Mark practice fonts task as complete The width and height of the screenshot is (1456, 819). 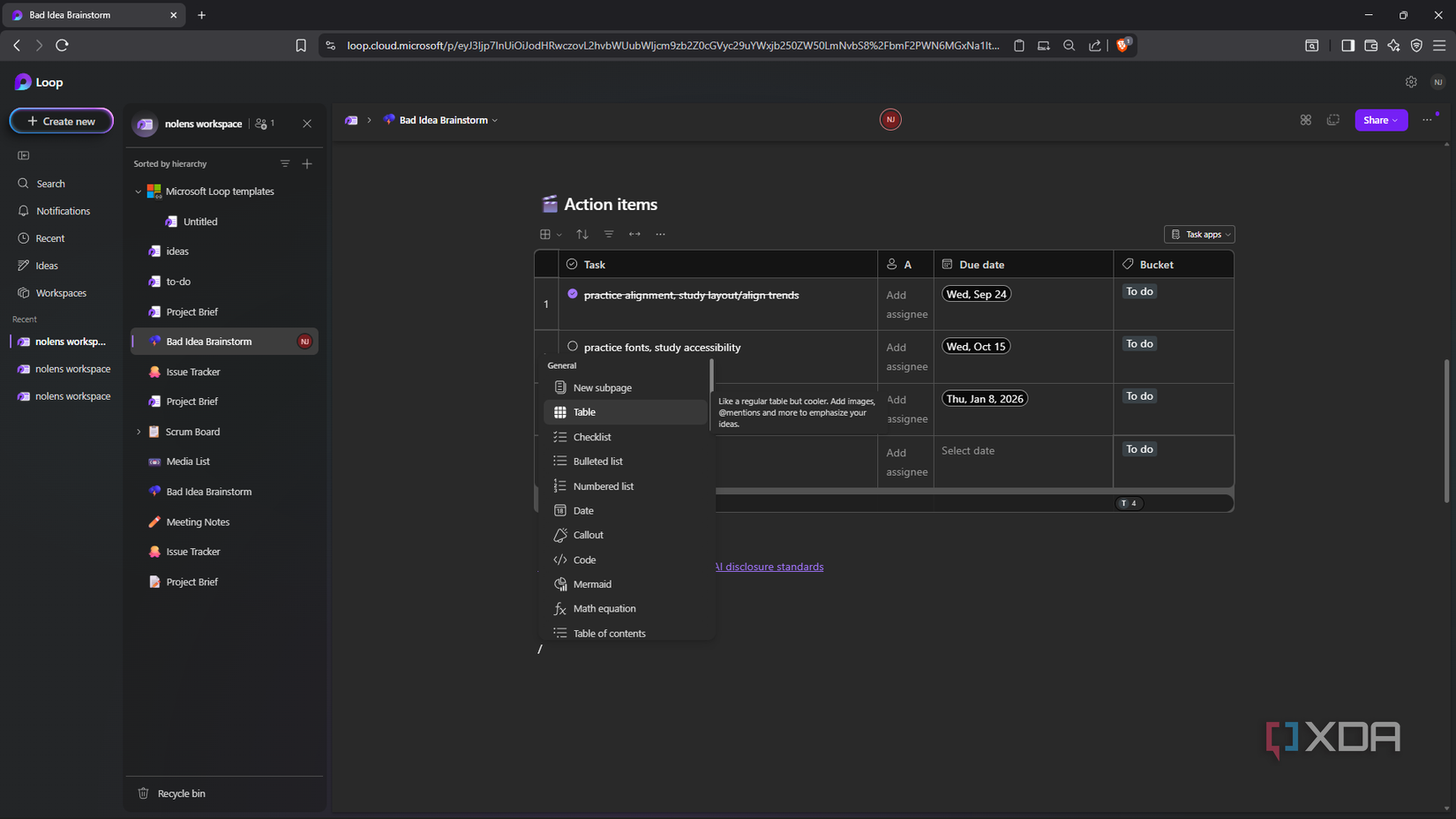coord(573,346)
